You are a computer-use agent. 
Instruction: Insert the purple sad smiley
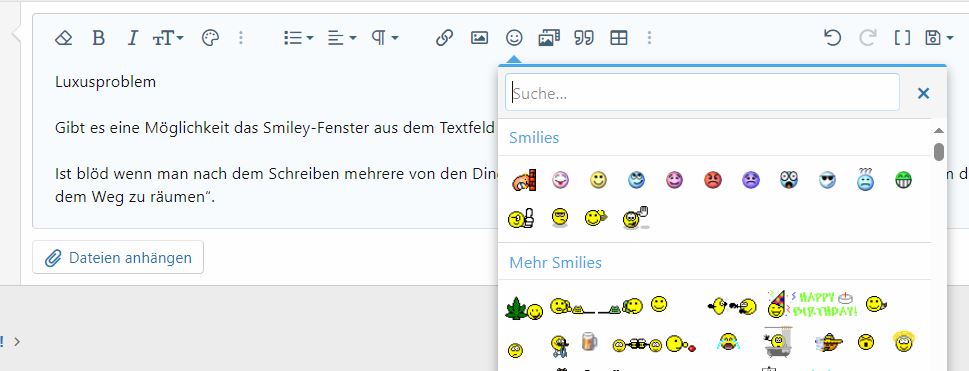point(751,181)
